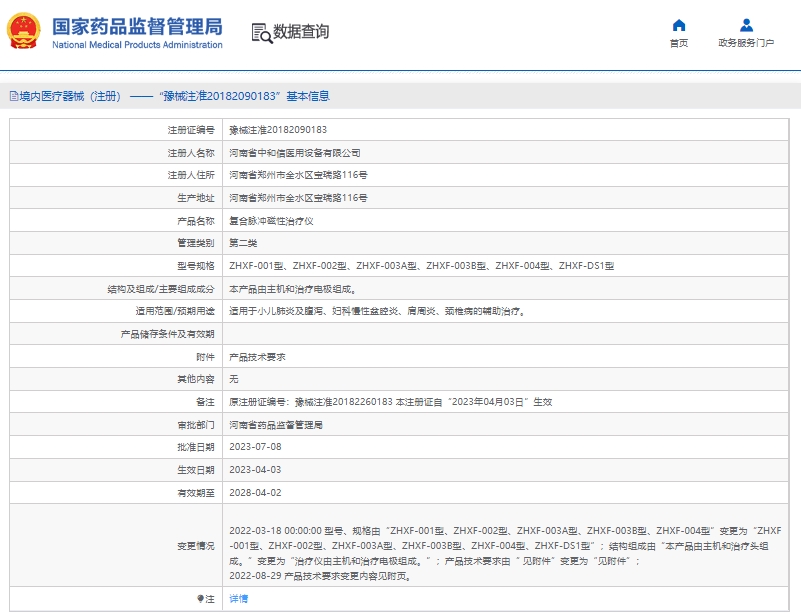The height and width of the screenshot is (616, 801).
Task: Click the 数据查询 heading text
Action: point(301,32)
